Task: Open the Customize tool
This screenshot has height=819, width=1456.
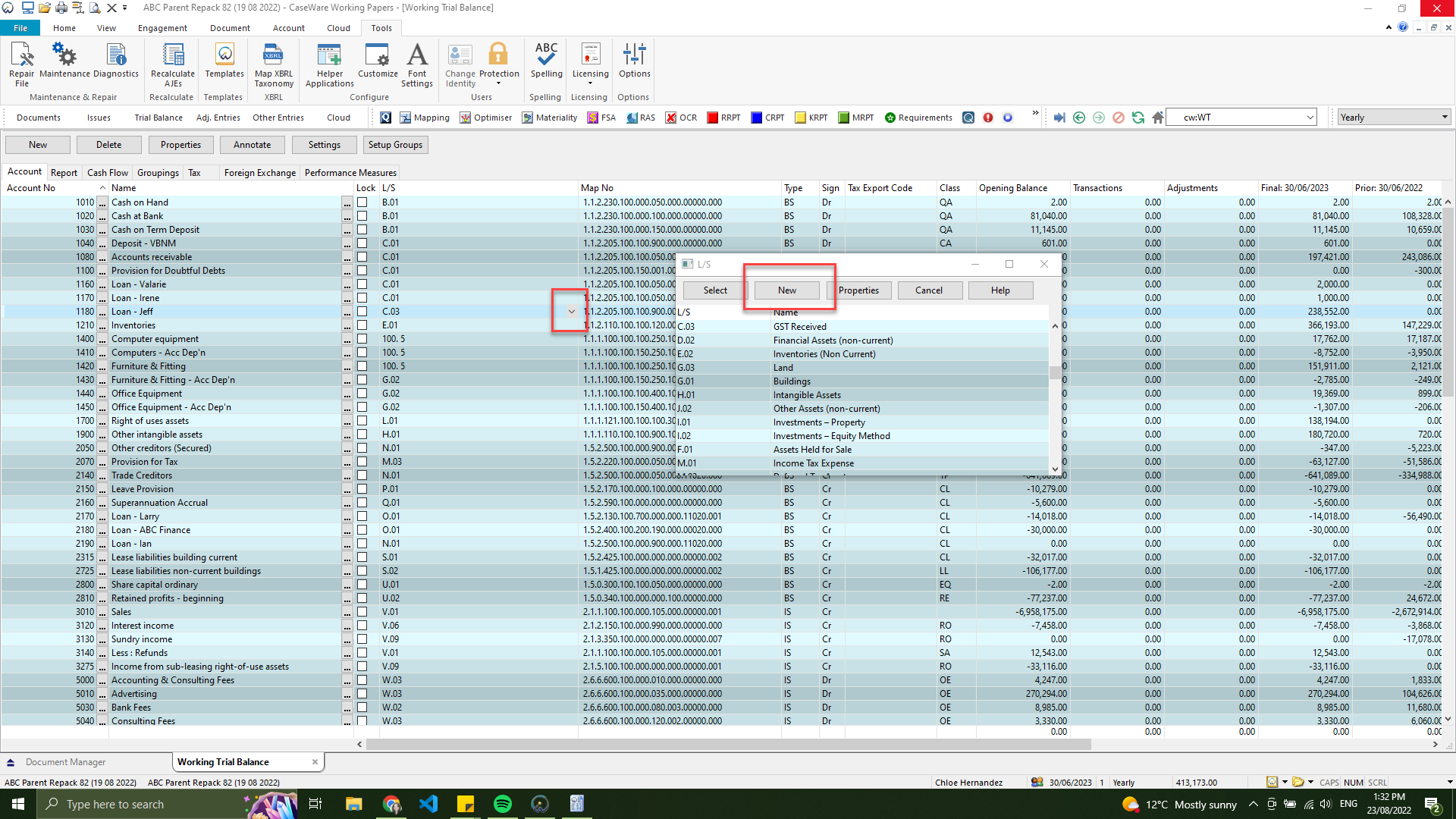Action: [x=378, y=61]
